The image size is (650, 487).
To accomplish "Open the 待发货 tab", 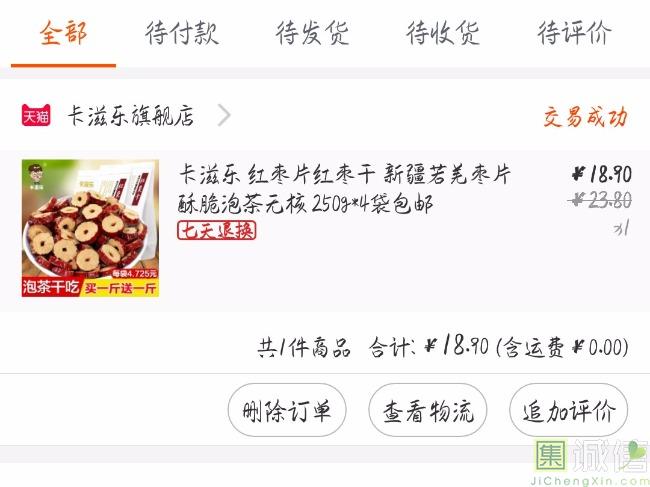I will 313,33.
